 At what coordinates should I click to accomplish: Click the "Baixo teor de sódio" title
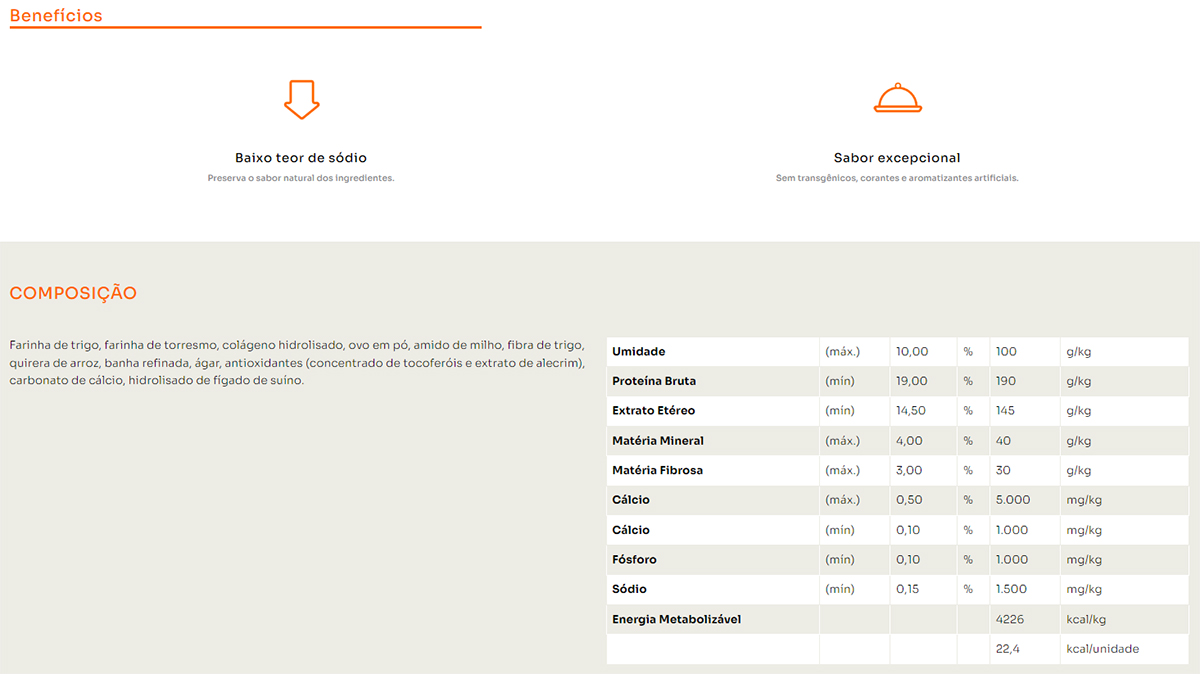click(x=301, y=158)
